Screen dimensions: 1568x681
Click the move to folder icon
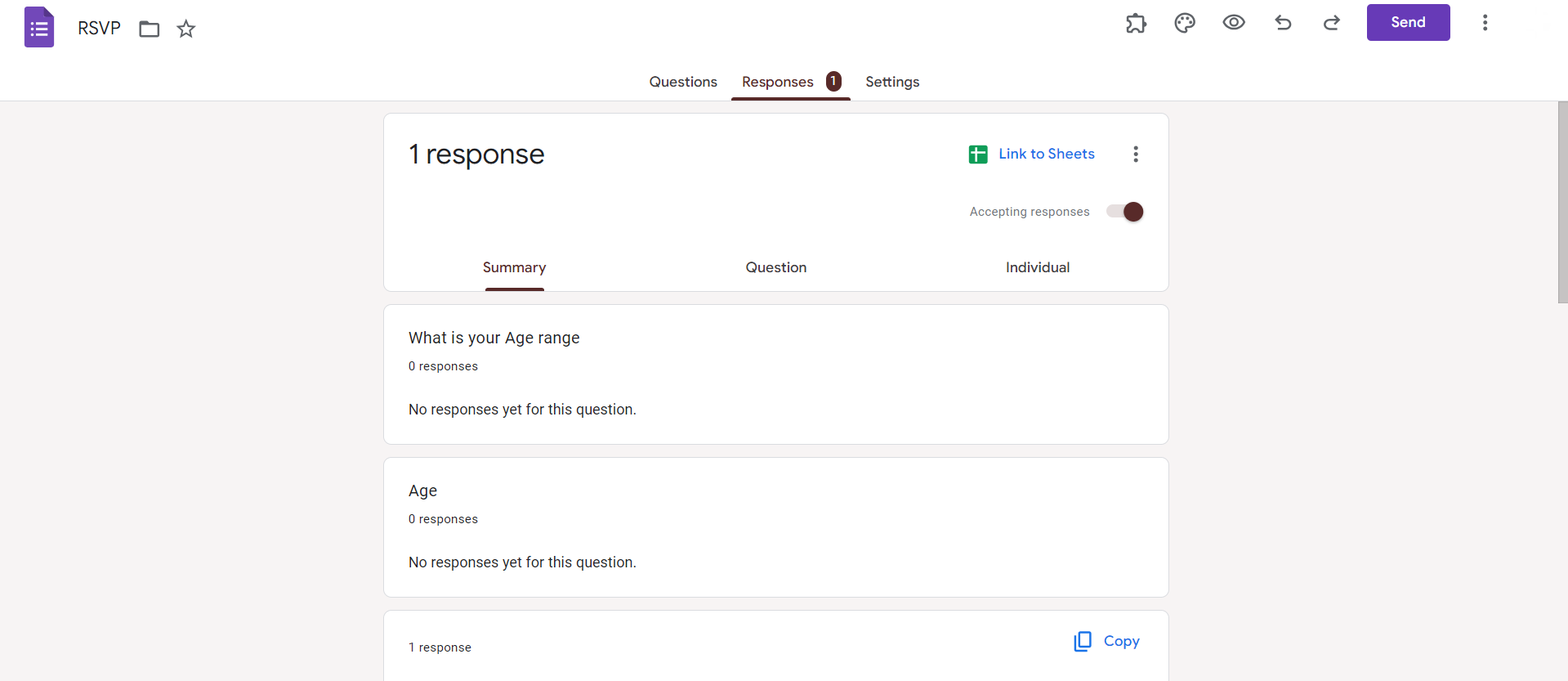[149, 29]
